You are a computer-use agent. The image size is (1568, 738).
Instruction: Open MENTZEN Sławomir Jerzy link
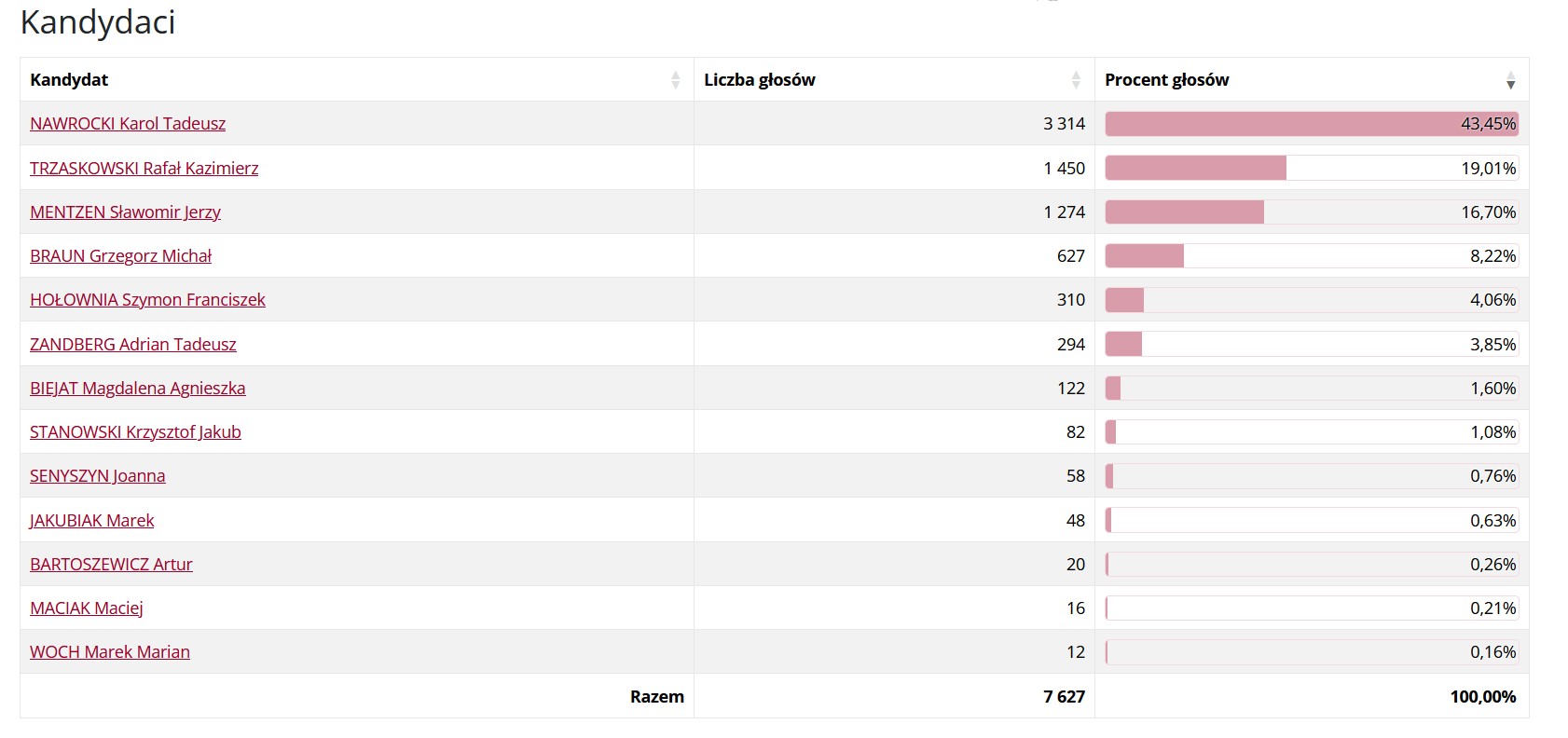[x=125, y=212]
